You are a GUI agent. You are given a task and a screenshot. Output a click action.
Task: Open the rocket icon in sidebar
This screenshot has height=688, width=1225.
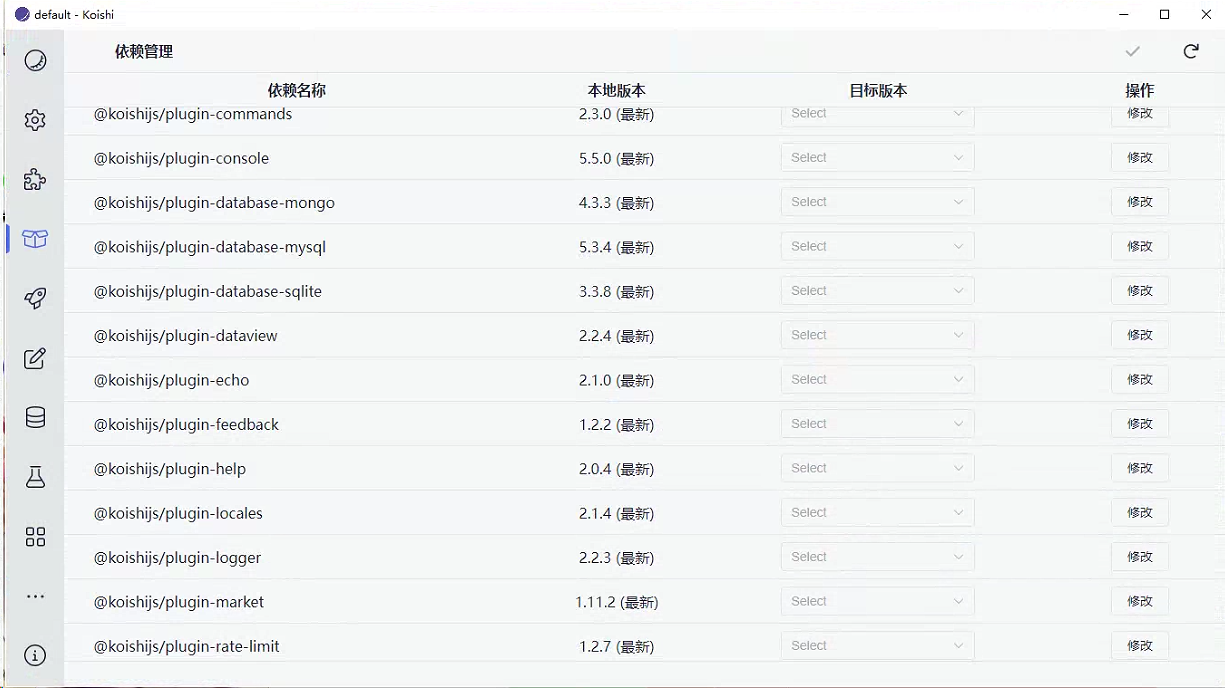35,298
